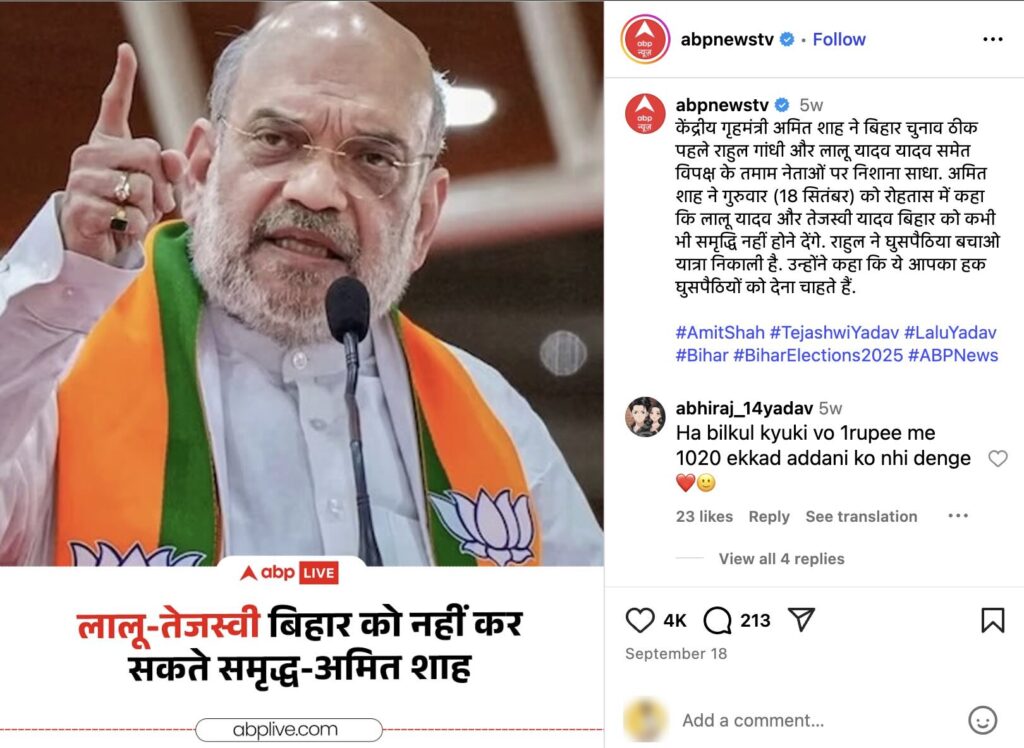Open comment options three dots

[x=957, y=516]
